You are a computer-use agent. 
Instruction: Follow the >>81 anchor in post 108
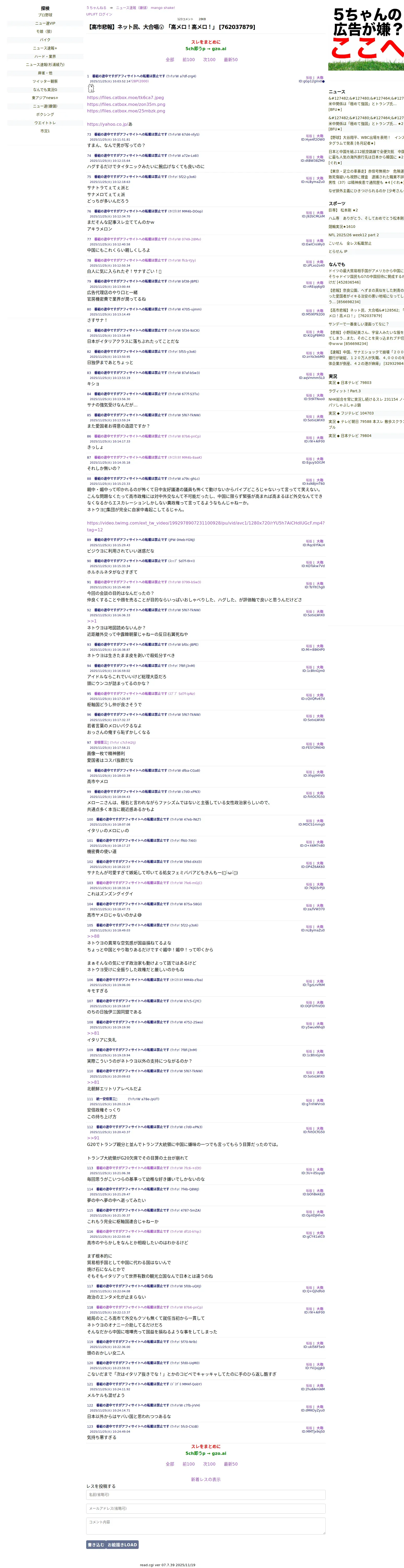pyautogui.click(x=93, y=1034)
